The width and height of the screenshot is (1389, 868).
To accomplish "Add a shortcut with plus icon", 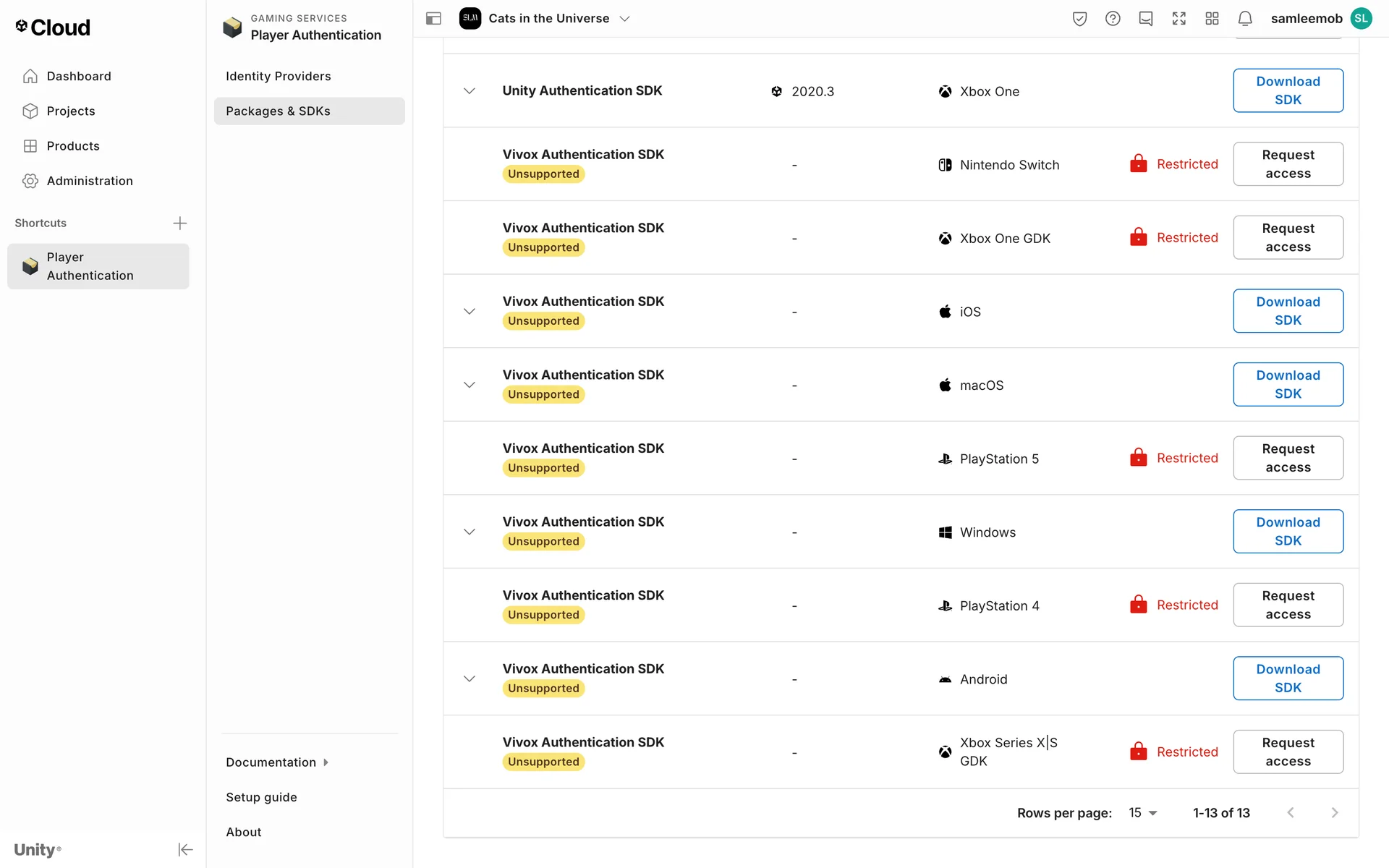I will pyautogui.click(x=180, y=223).
